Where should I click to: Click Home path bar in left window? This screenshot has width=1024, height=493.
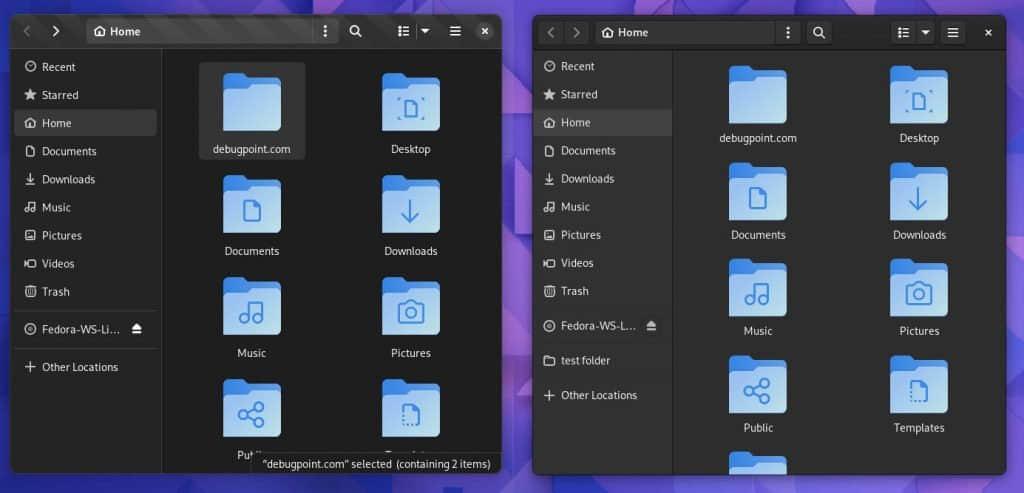pyautogui.click(x=200, y=31)
